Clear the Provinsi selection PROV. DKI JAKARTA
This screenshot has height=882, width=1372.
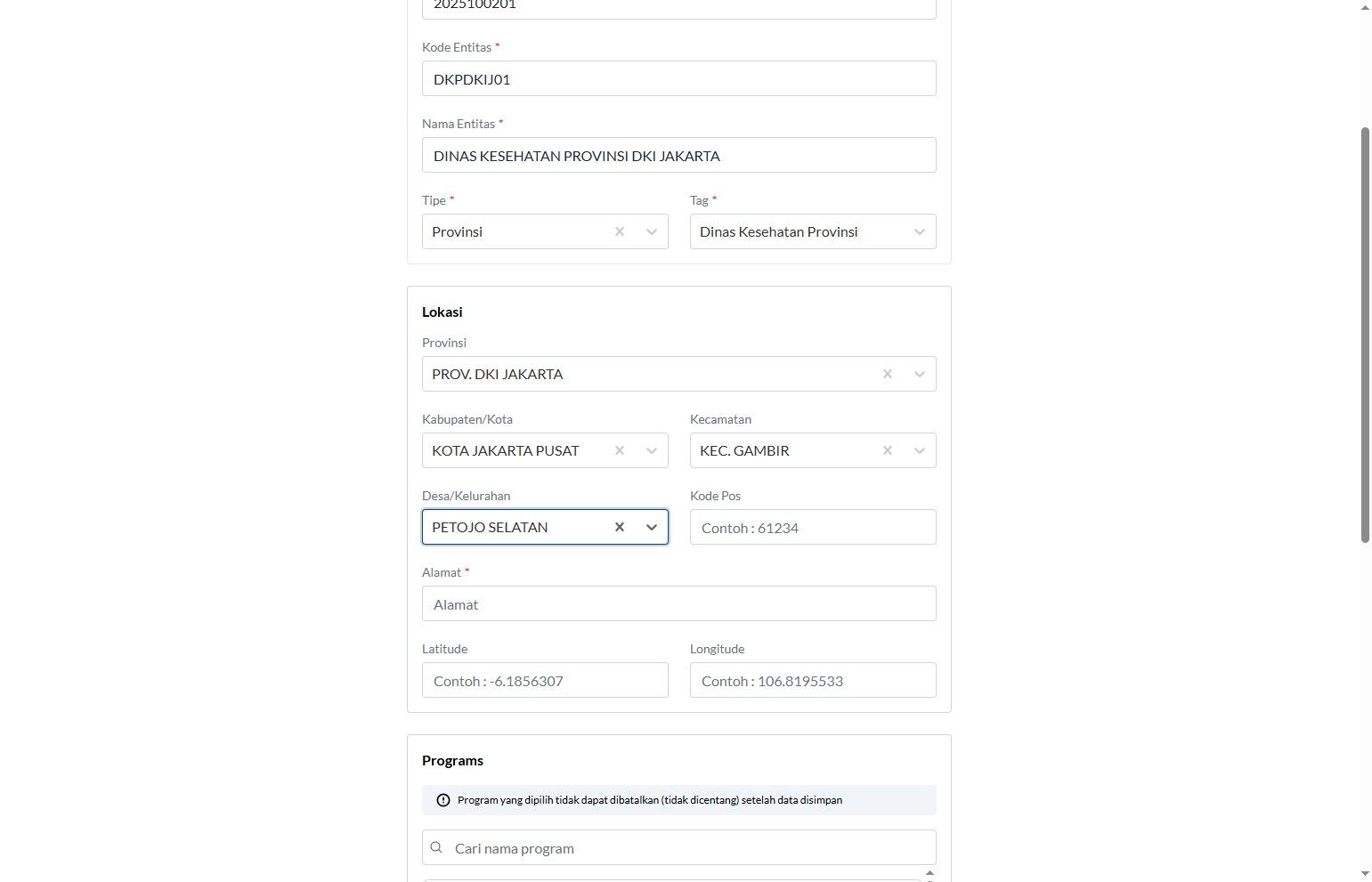coord(888,374)
